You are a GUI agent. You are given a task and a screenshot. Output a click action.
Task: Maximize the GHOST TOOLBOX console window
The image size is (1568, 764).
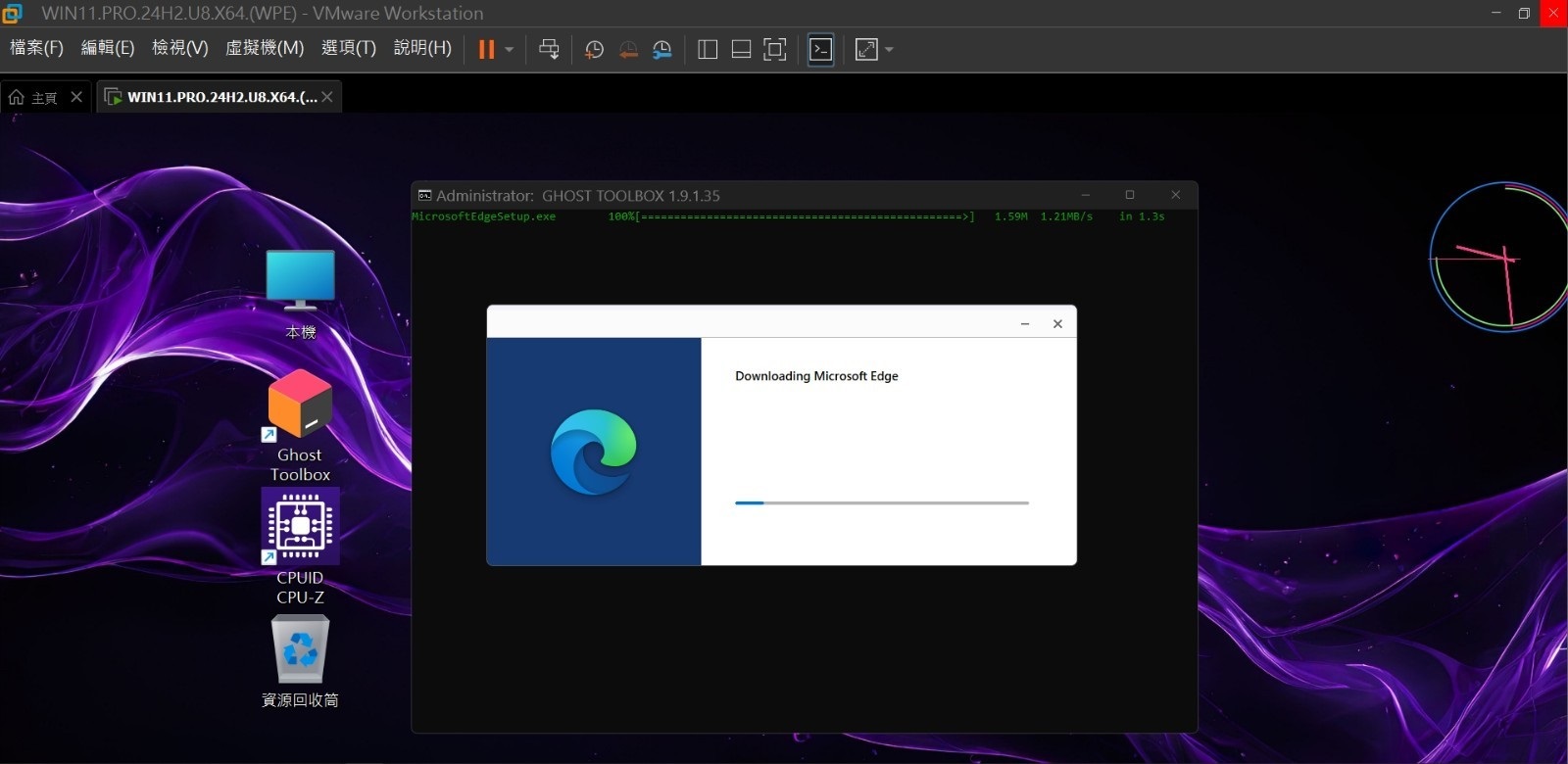[x=1130, y=195]
